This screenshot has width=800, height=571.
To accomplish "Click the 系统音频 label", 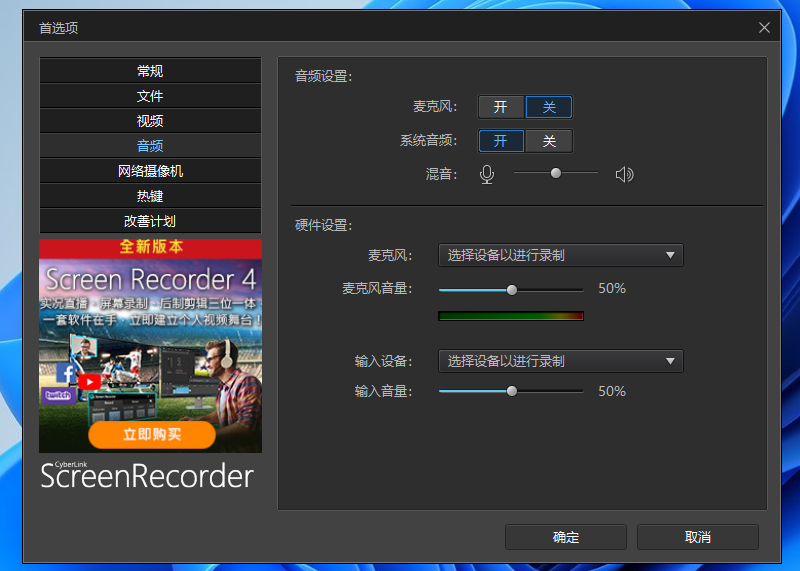I will (x=429, y=140).
